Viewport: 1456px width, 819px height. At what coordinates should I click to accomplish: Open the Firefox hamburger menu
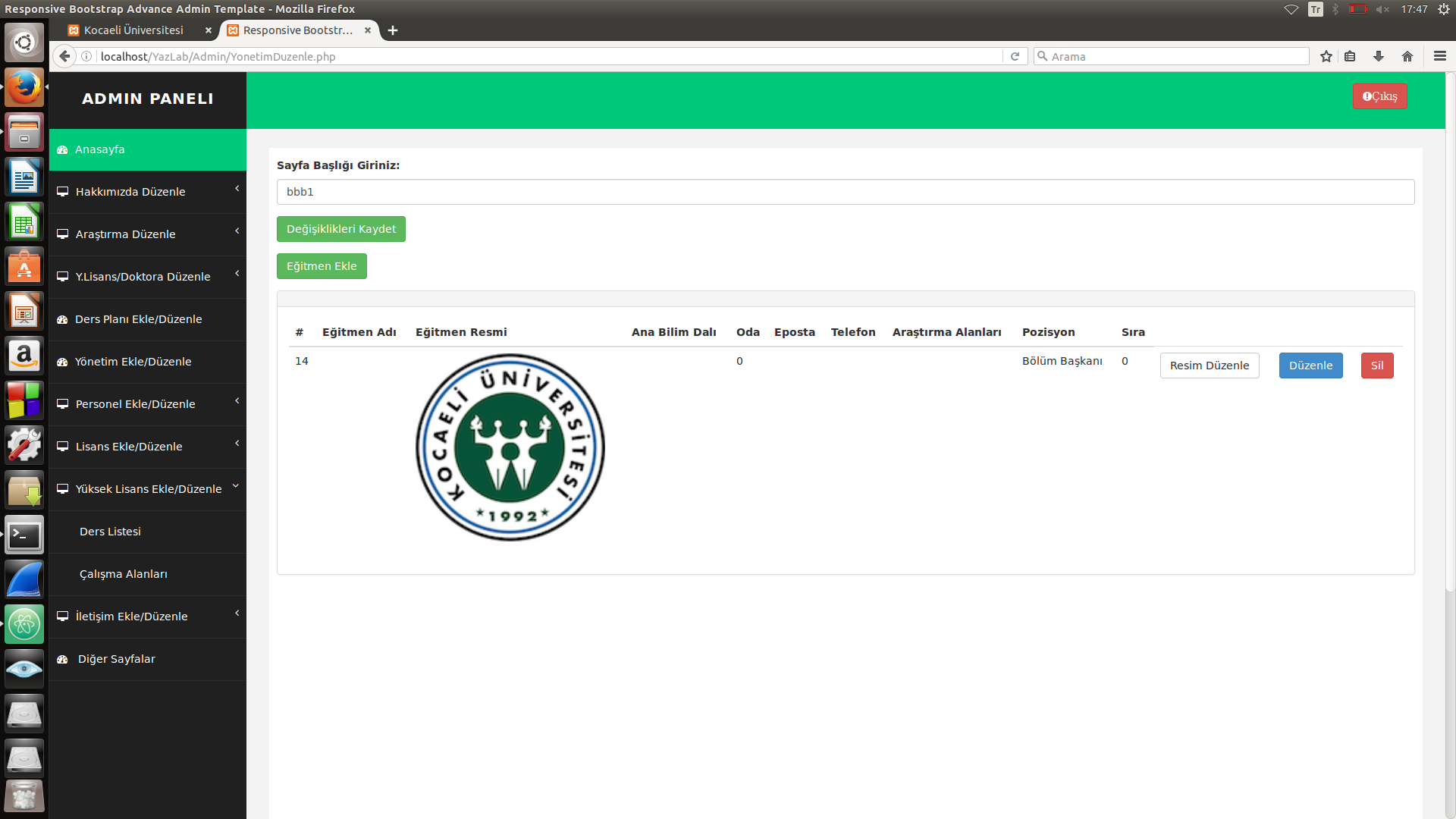coord(1440,56)
